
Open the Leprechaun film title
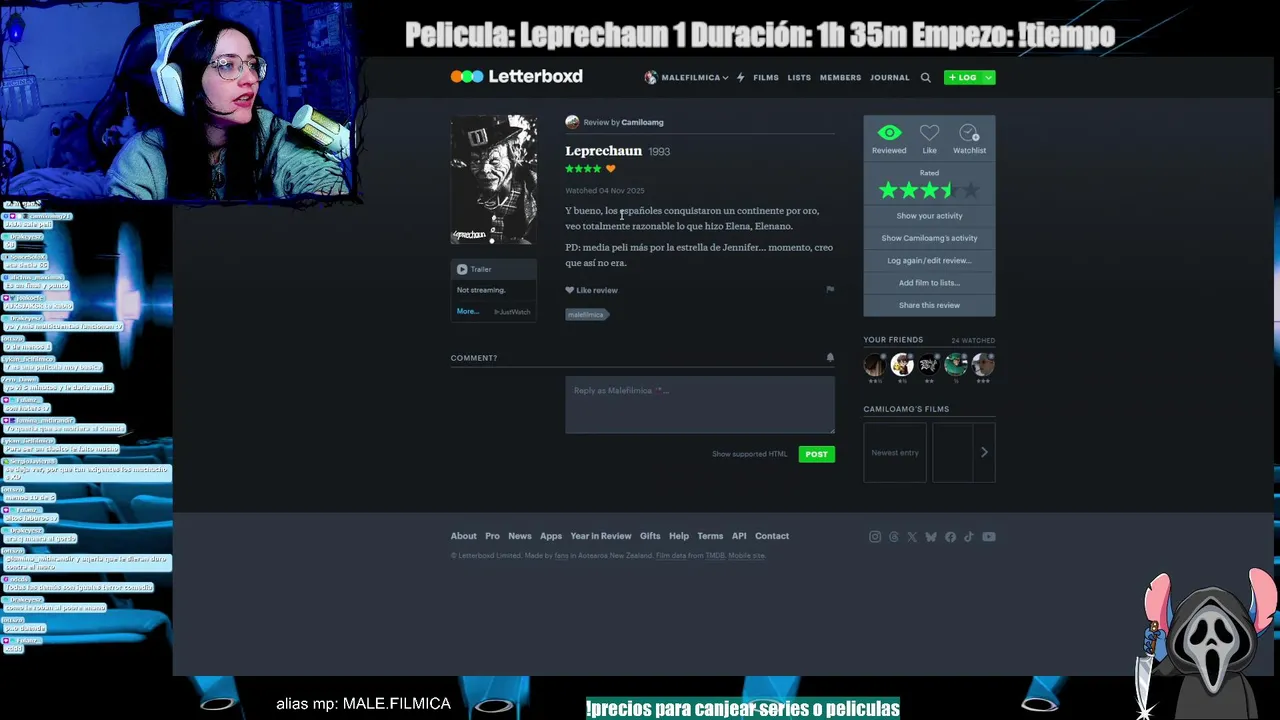(603, 151)
